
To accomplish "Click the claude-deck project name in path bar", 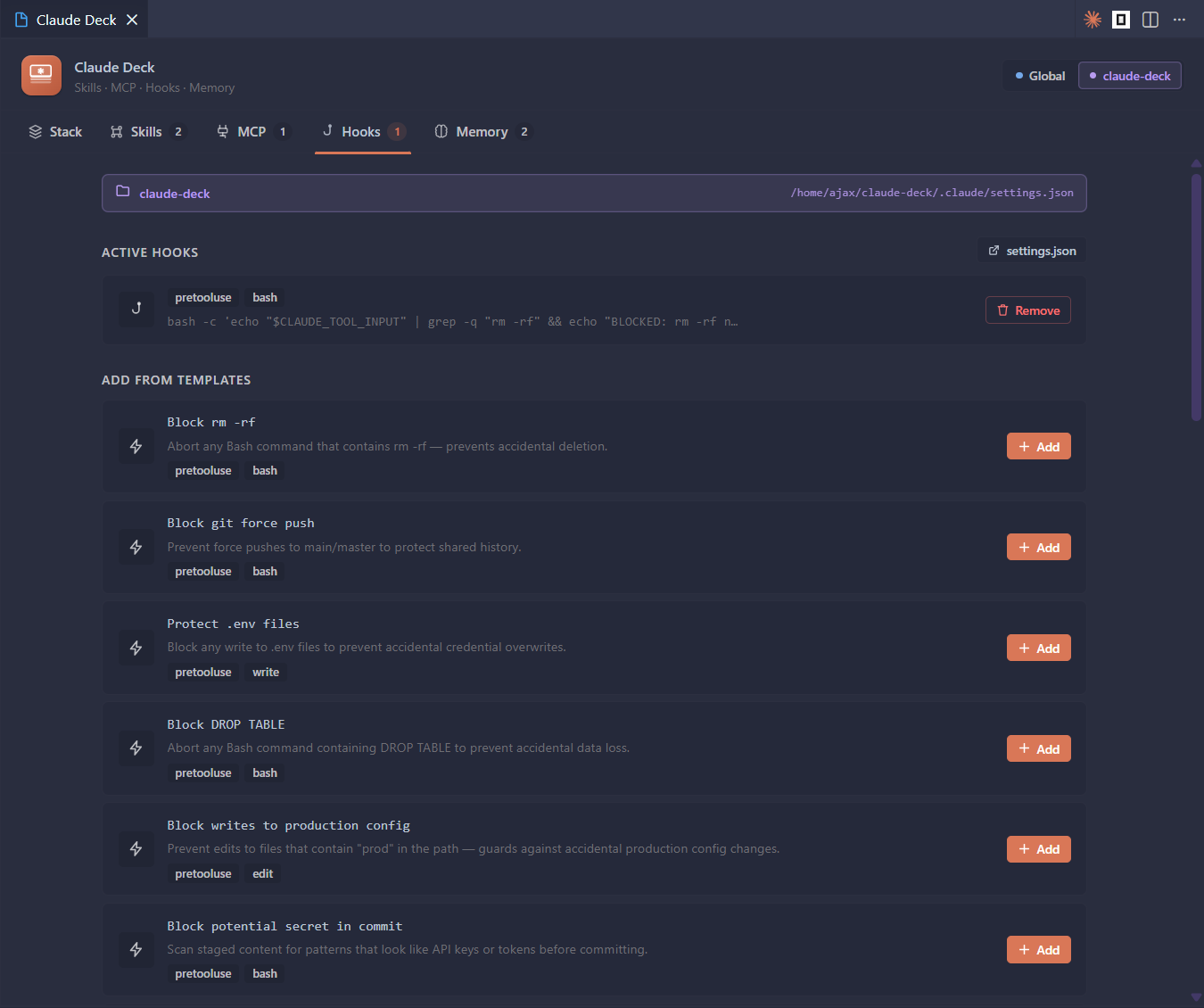I will tap(175, 194).
